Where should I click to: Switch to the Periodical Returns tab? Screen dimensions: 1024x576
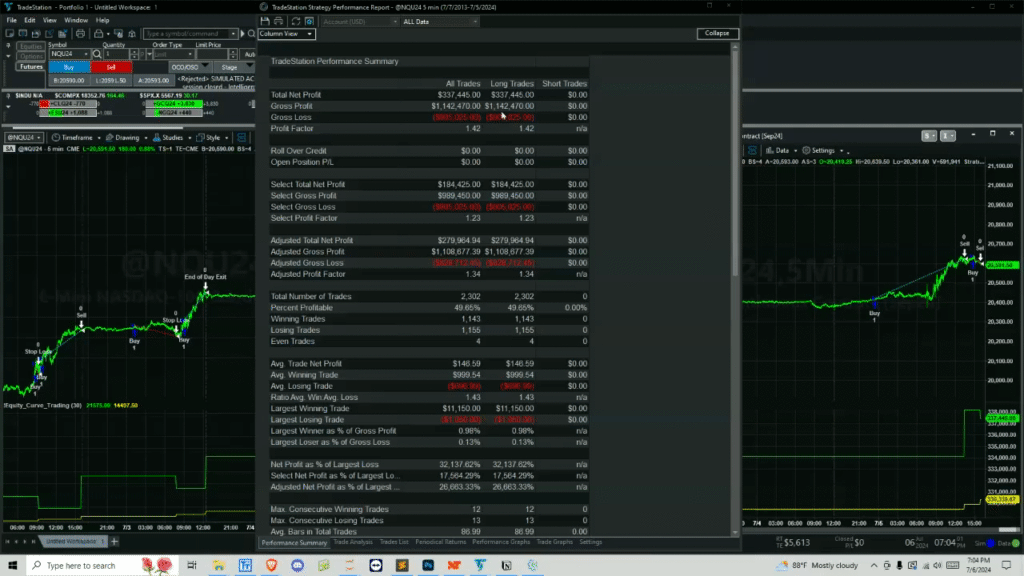pyautogui.click(x=441, y=542)
